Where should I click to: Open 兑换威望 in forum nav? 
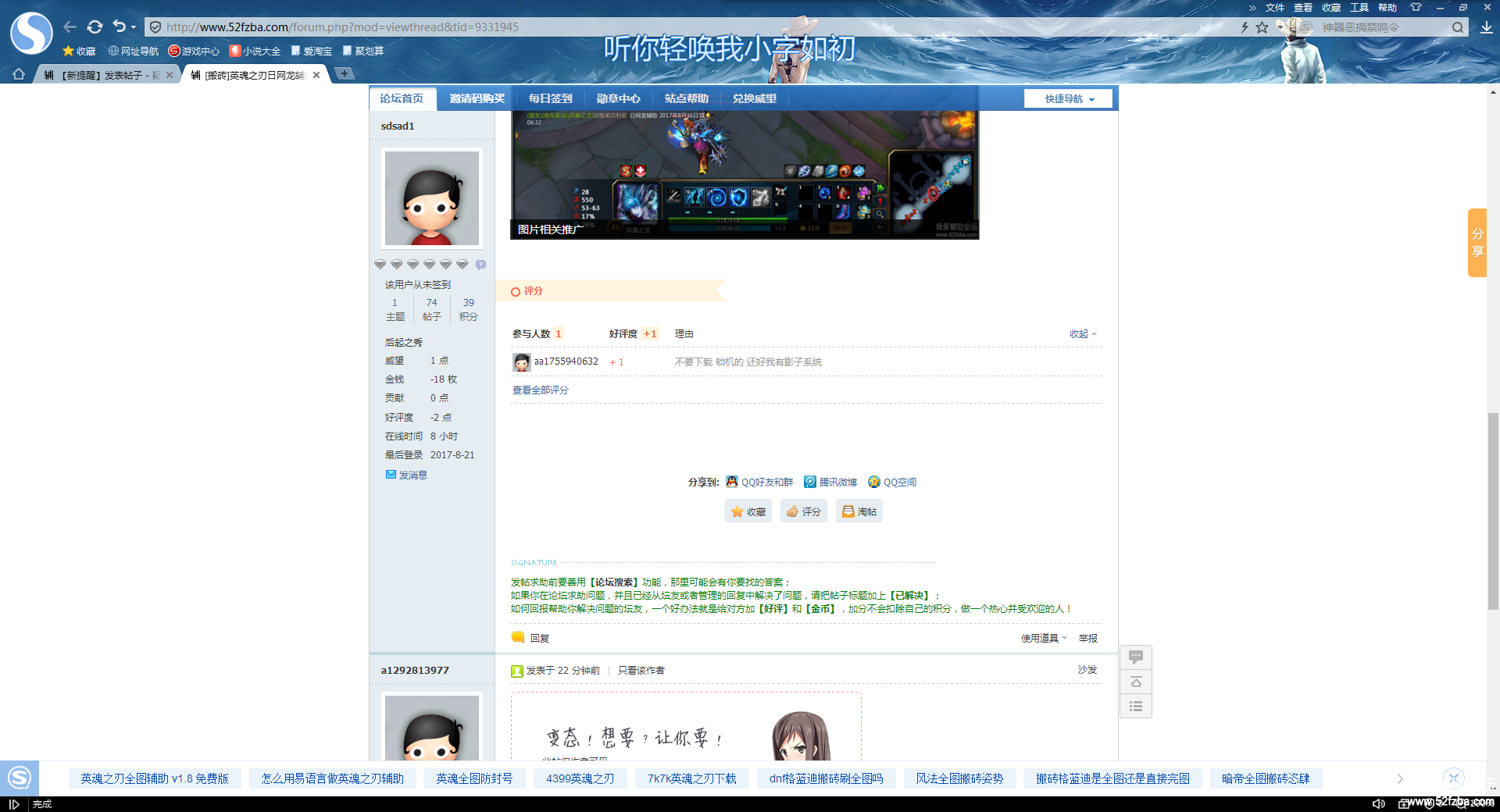coord(755,98)
